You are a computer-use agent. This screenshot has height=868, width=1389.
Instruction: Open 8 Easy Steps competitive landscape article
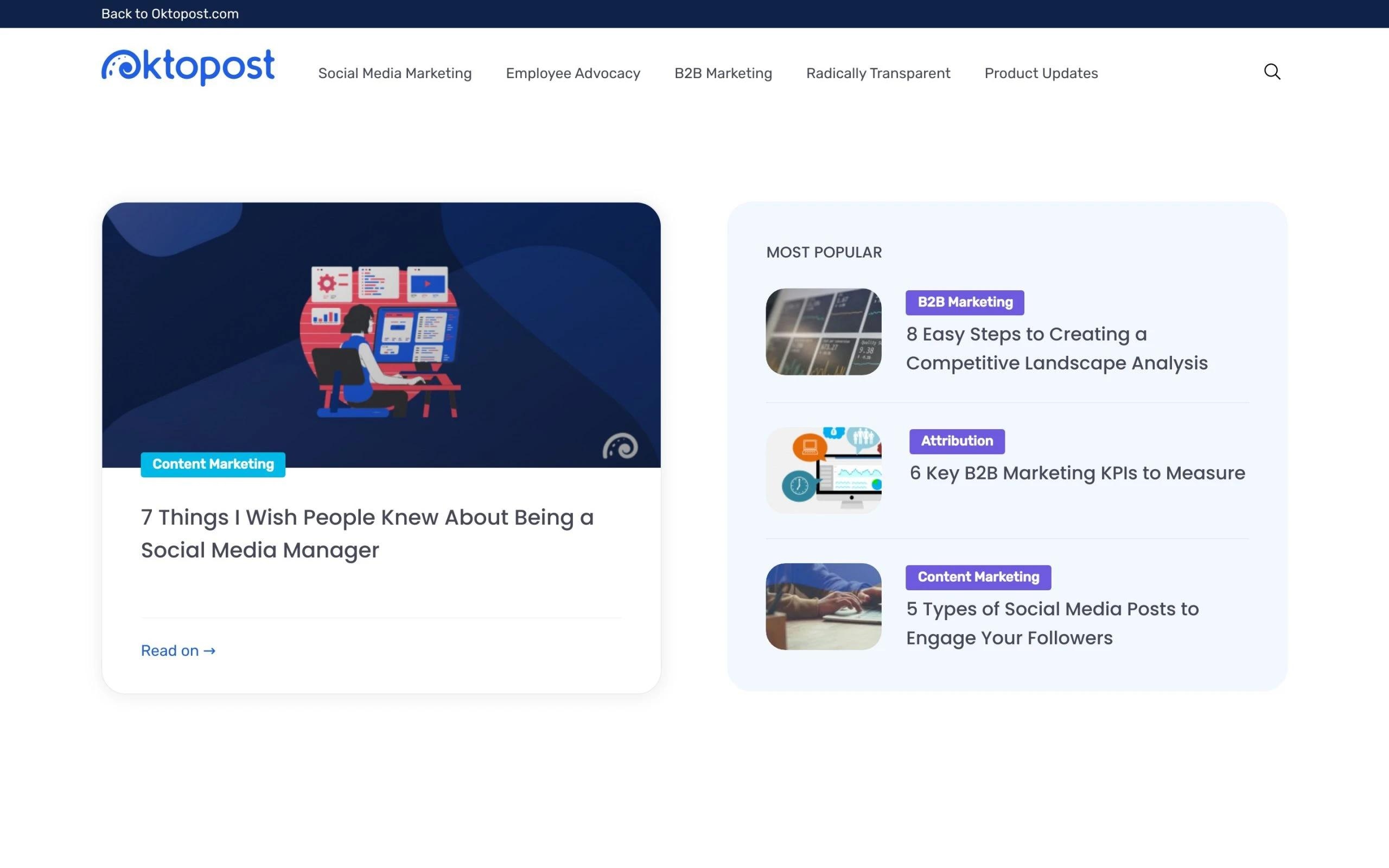click(1056, 348)
